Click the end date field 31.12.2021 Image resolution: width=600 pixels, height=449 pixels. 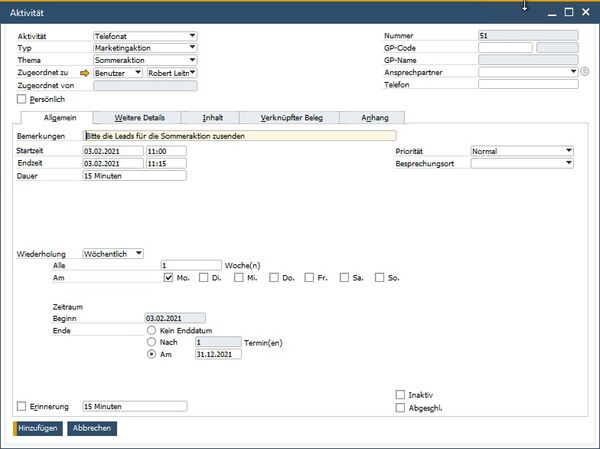pos(218,354)
